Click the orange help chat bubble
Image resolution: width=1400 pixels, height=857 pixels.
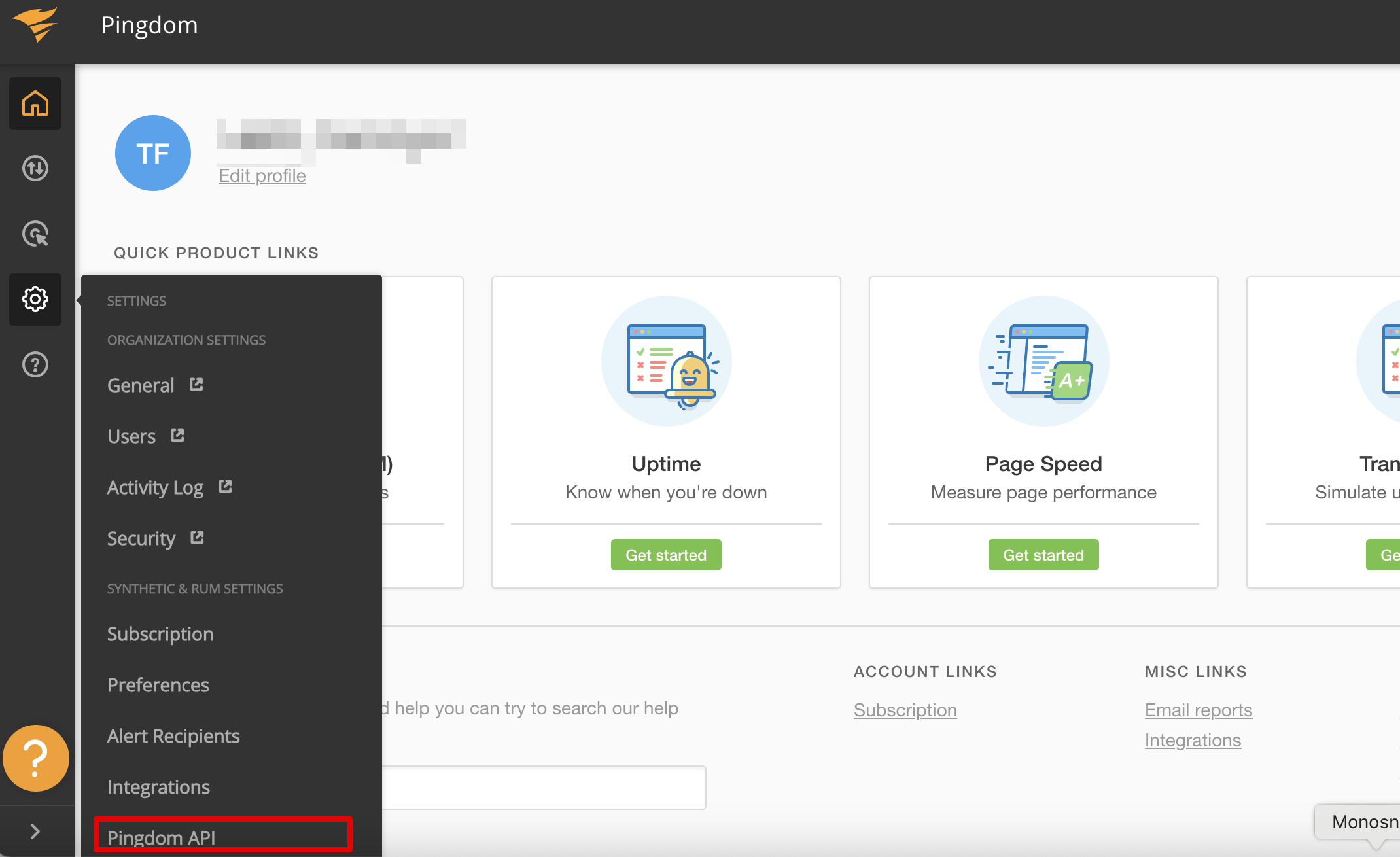pyautogui.click(x=36, y=758)
